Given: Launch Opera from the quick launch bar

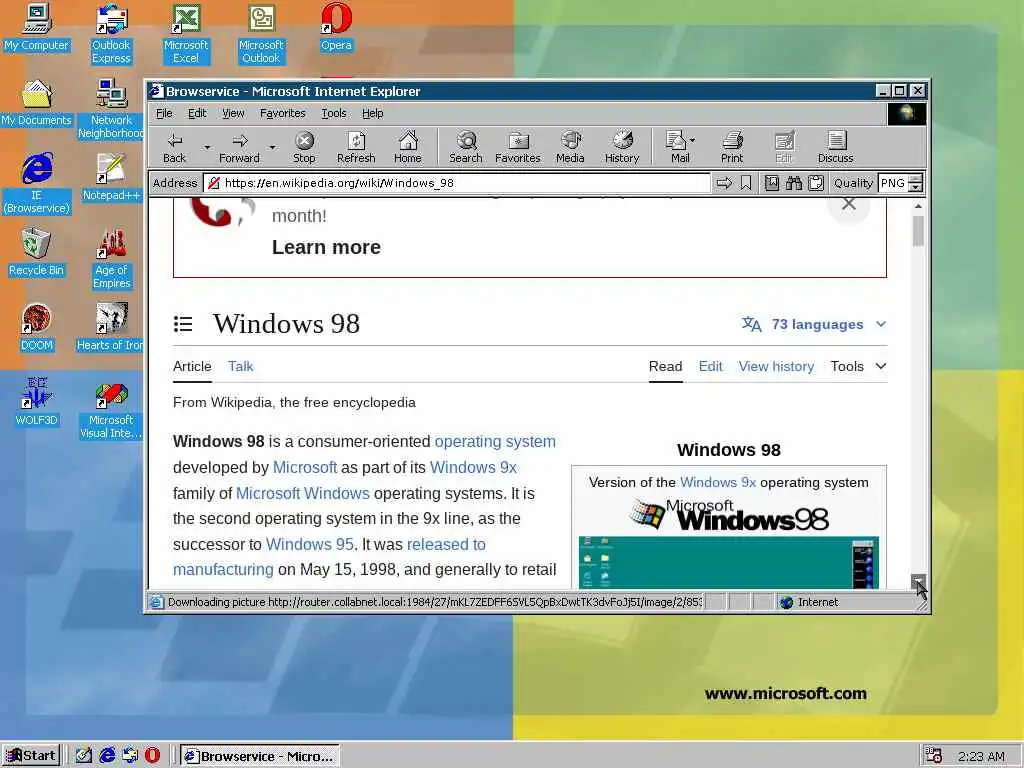Looking at the screenshot, I should coord(152,756).
